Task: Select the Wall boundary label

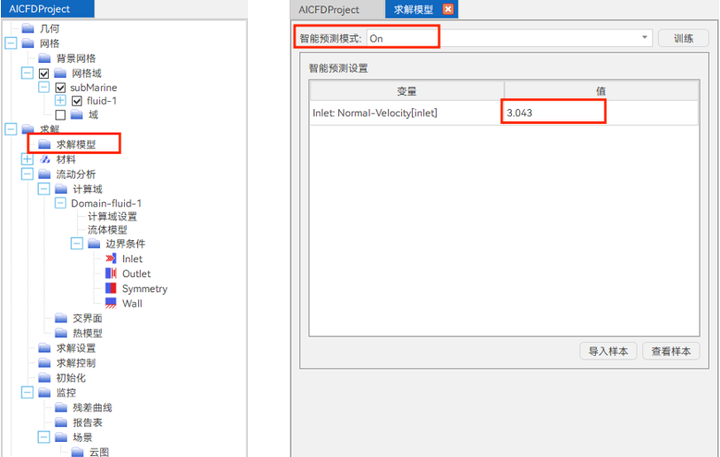Action: click(132, 303)
